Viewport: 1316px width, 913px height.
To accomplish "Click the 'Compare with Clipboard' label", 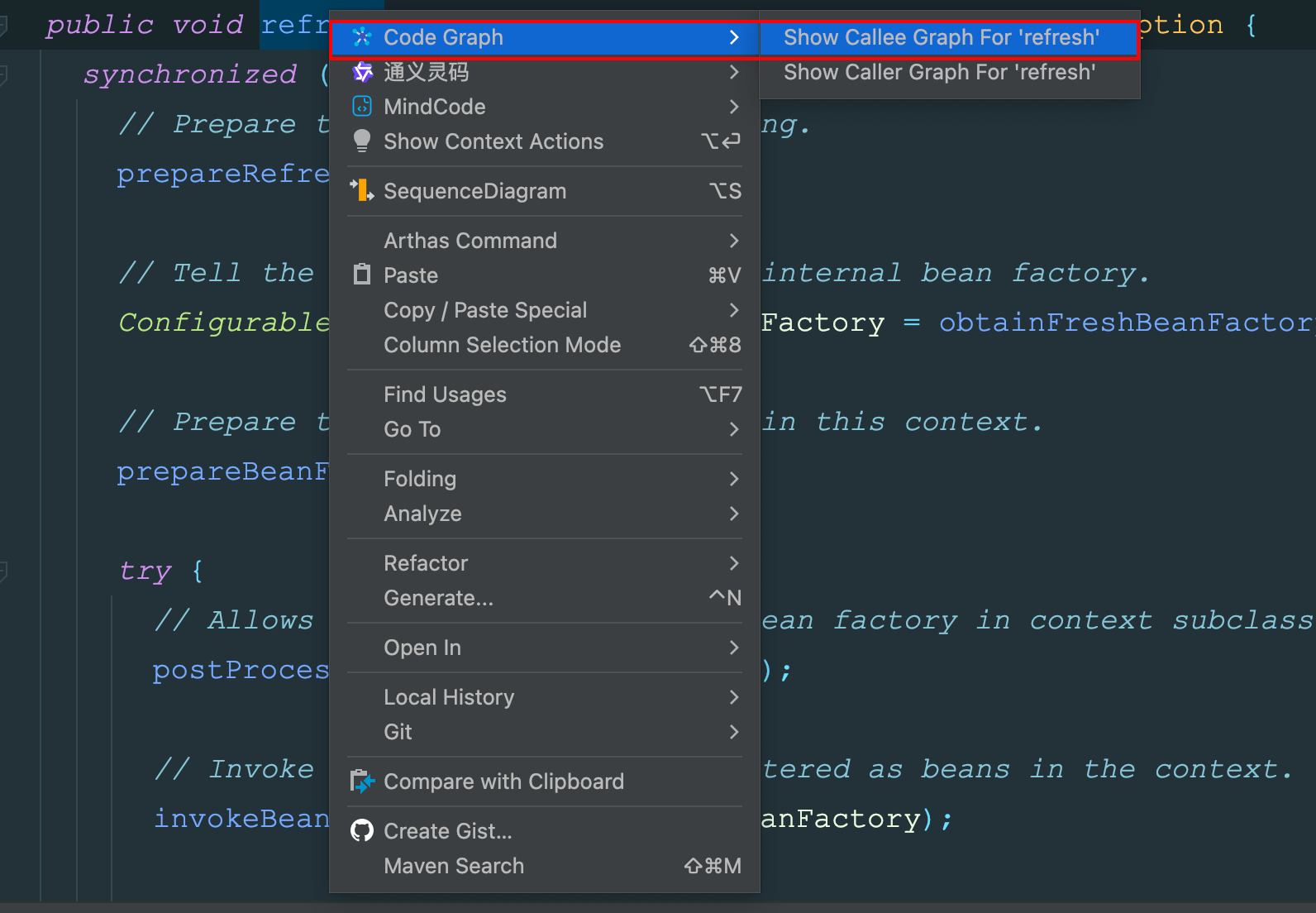I will pos(503,782).
